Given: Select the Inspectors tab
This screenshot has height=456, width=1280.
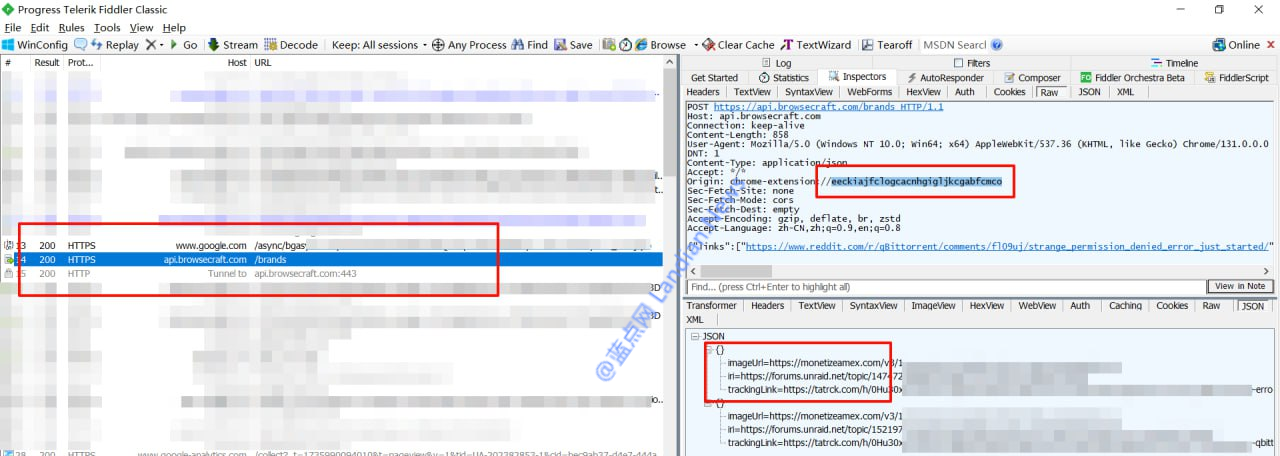Looking at the screenshot, I should [856, 77].
